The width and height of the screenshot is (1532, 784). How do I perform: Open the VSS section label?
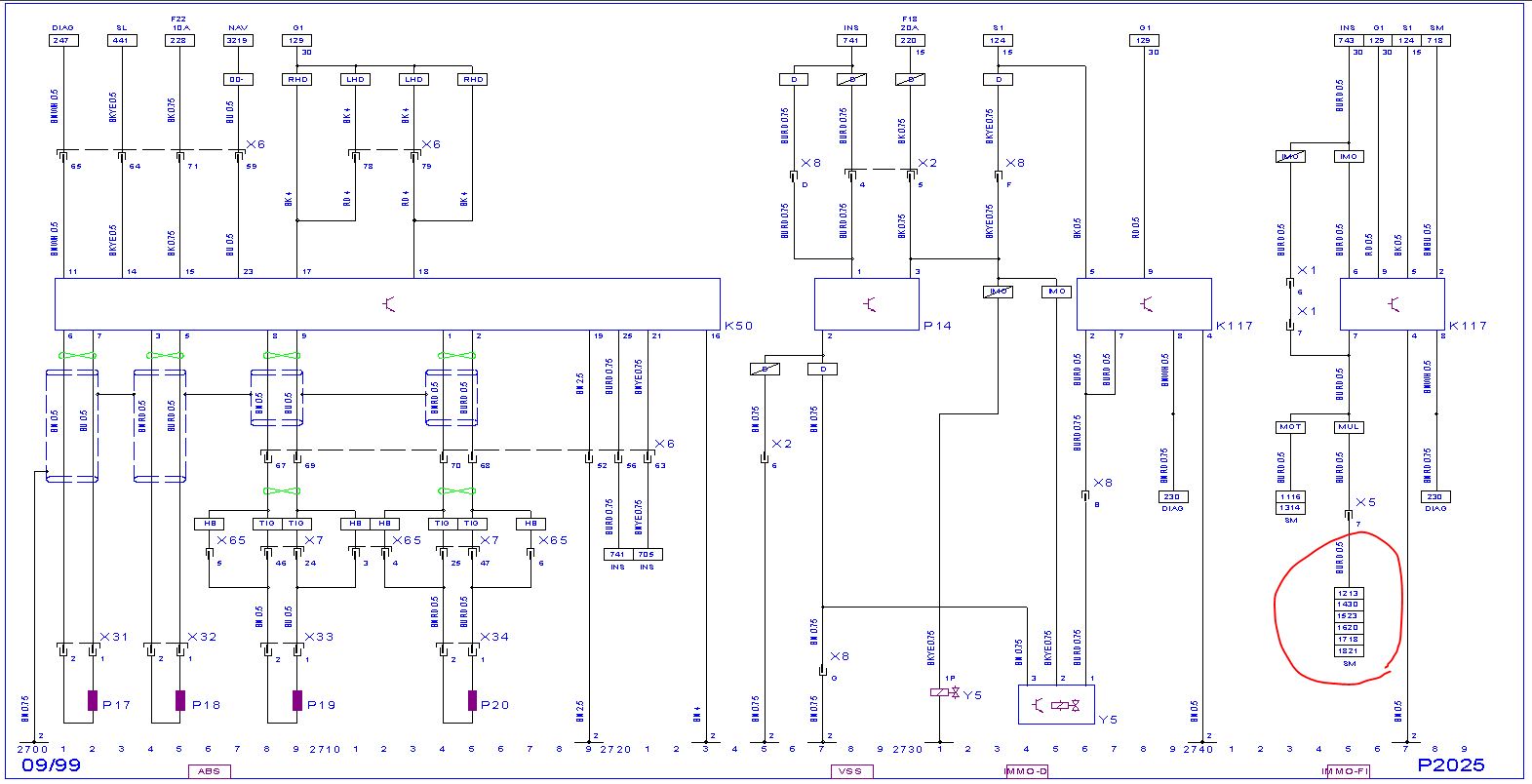click(x=845, y=771)
